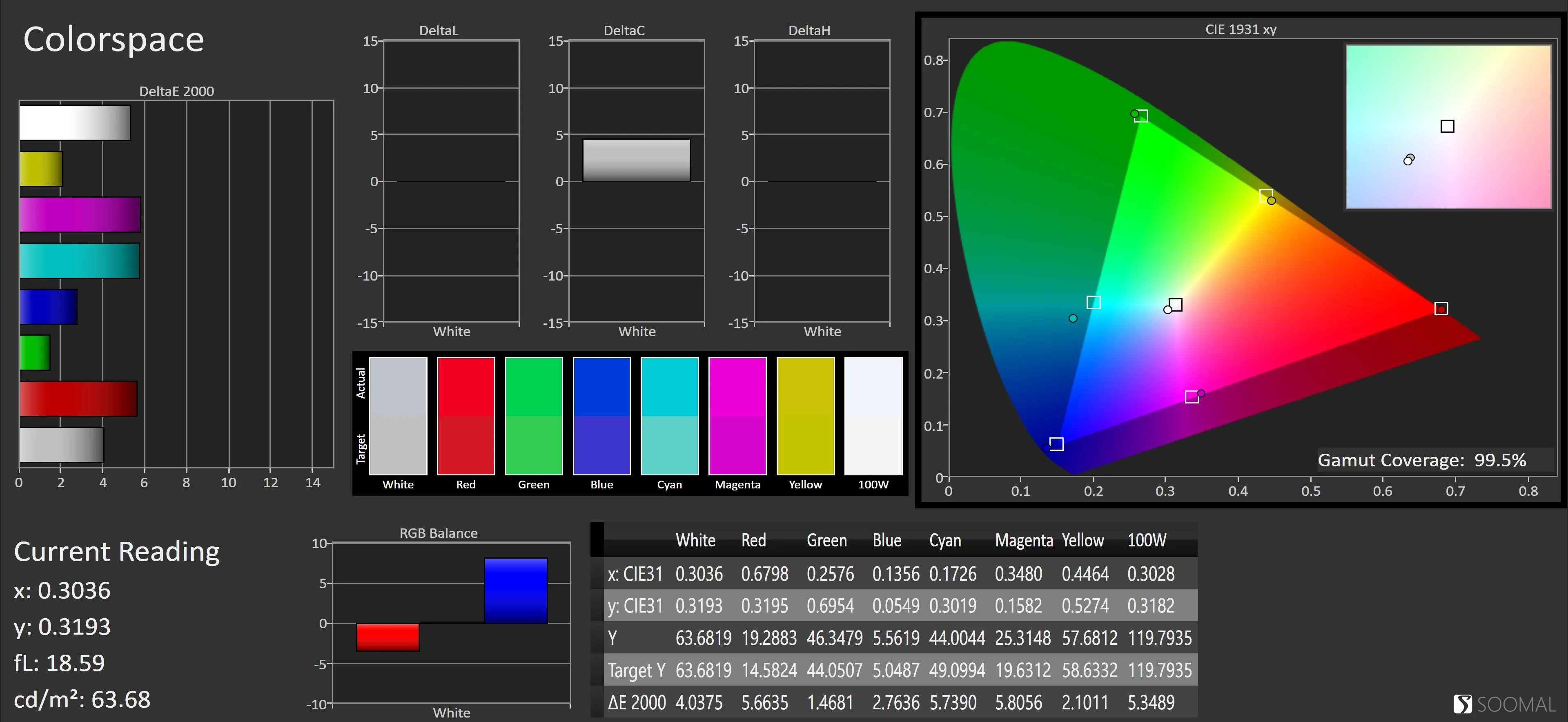Click the RGB Balance chart title

pos(438,533)
